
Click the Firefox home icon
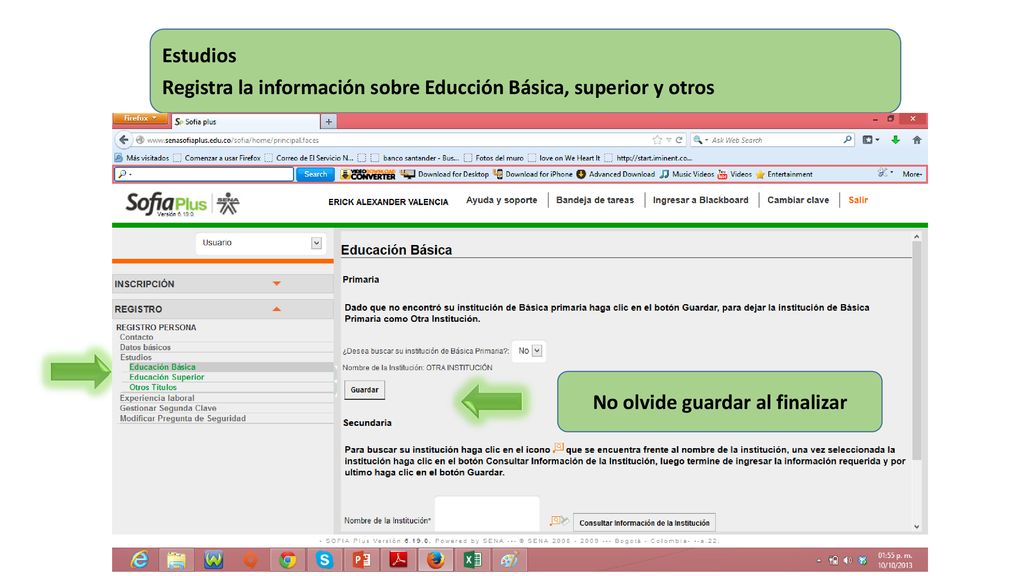(917, 140)
